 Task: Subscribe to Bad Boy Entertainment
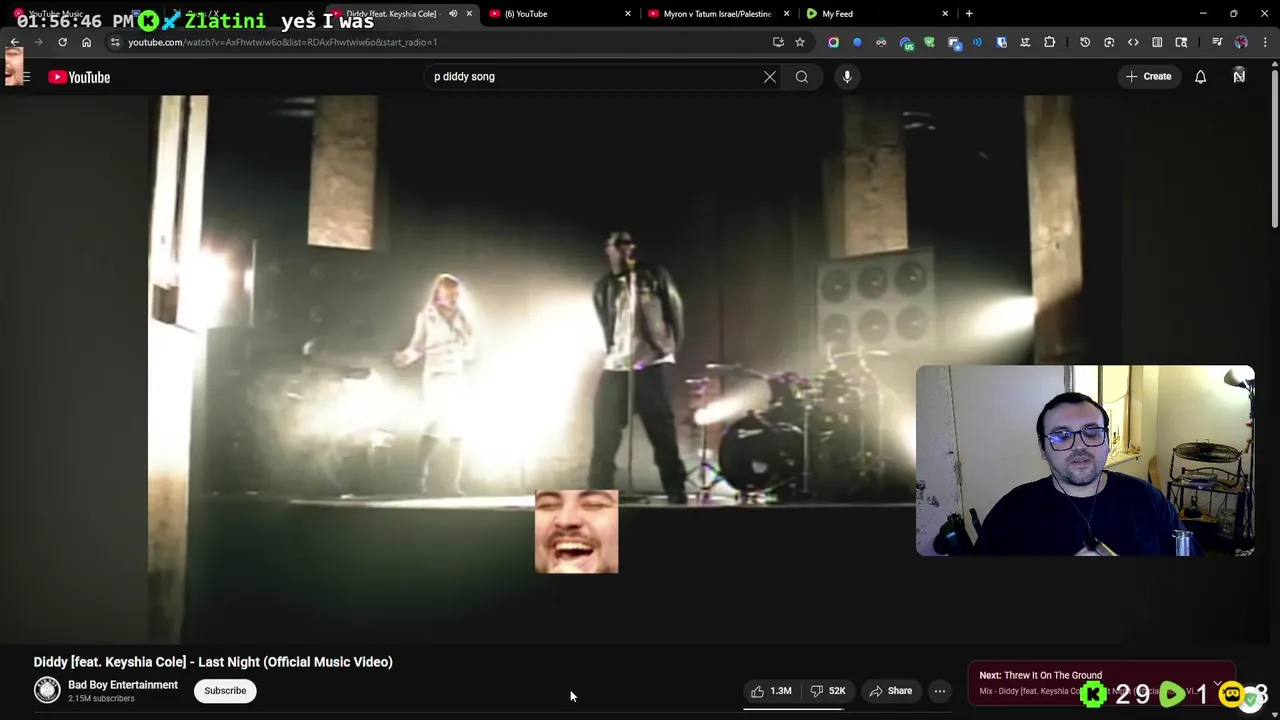225,691
